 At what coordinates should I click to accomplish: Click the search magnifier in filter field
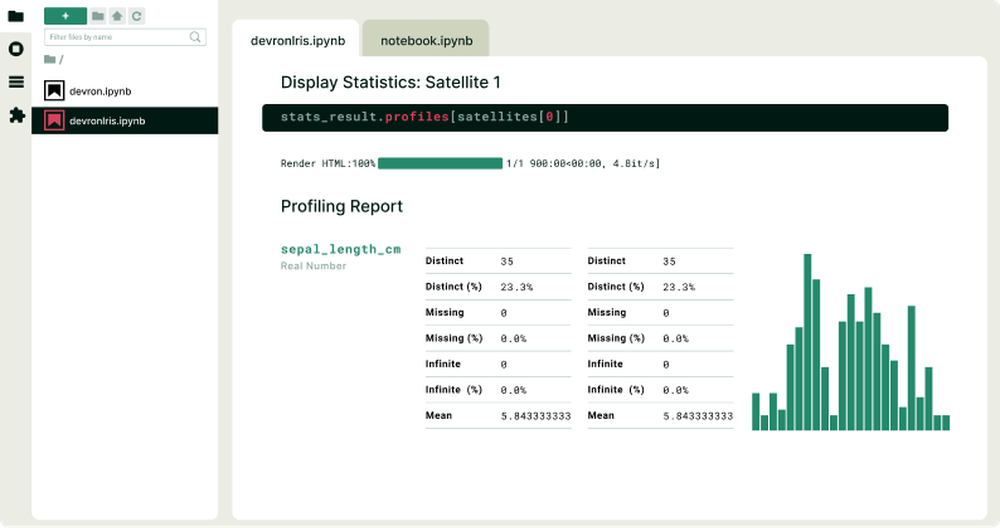[195, 37]
